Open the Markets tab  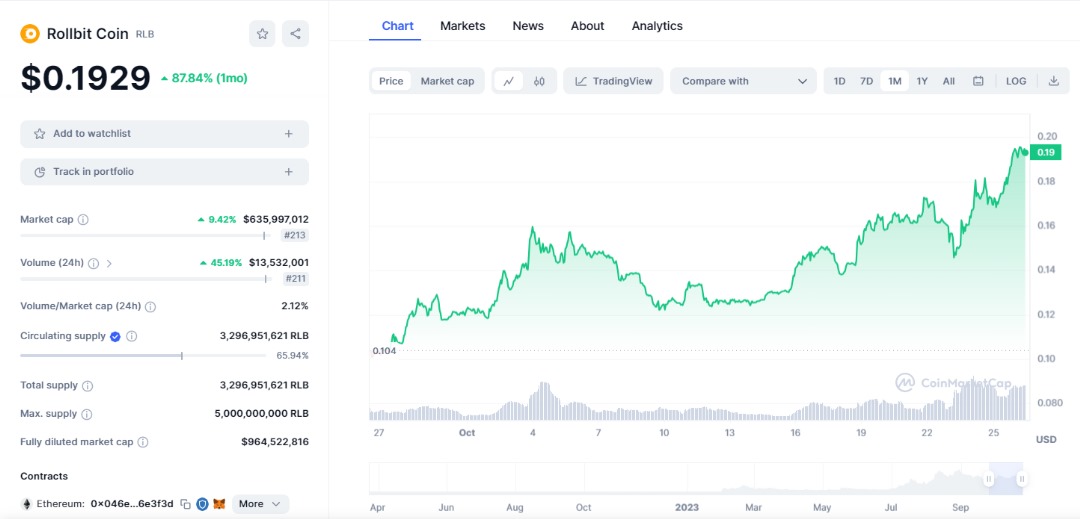coord(463,26)
